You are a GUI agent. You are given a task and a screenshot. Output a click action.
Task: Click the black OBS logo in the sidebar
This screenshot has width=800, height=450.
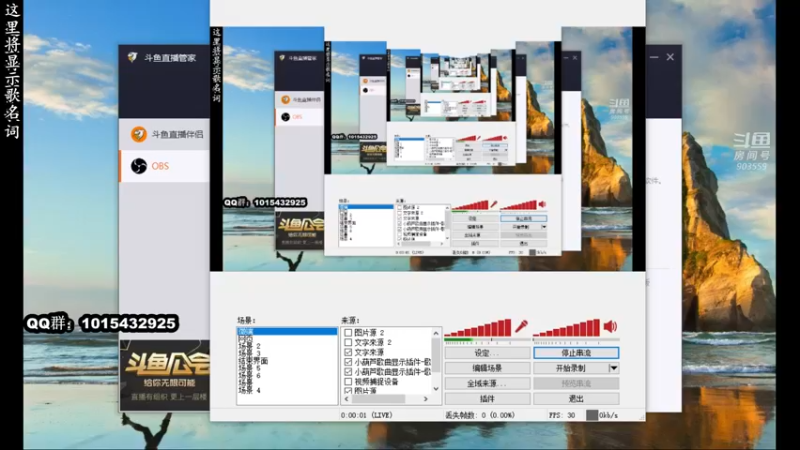[138, 166]
